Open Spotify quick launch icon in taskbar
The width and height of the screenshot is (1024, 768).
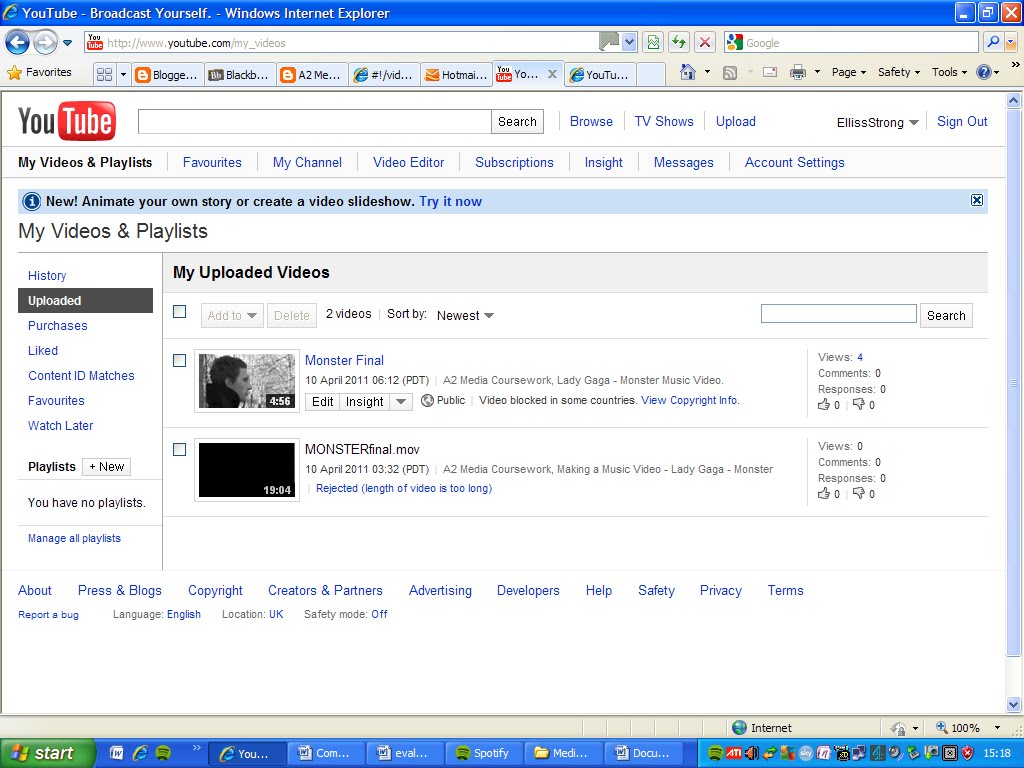(163, 752)
